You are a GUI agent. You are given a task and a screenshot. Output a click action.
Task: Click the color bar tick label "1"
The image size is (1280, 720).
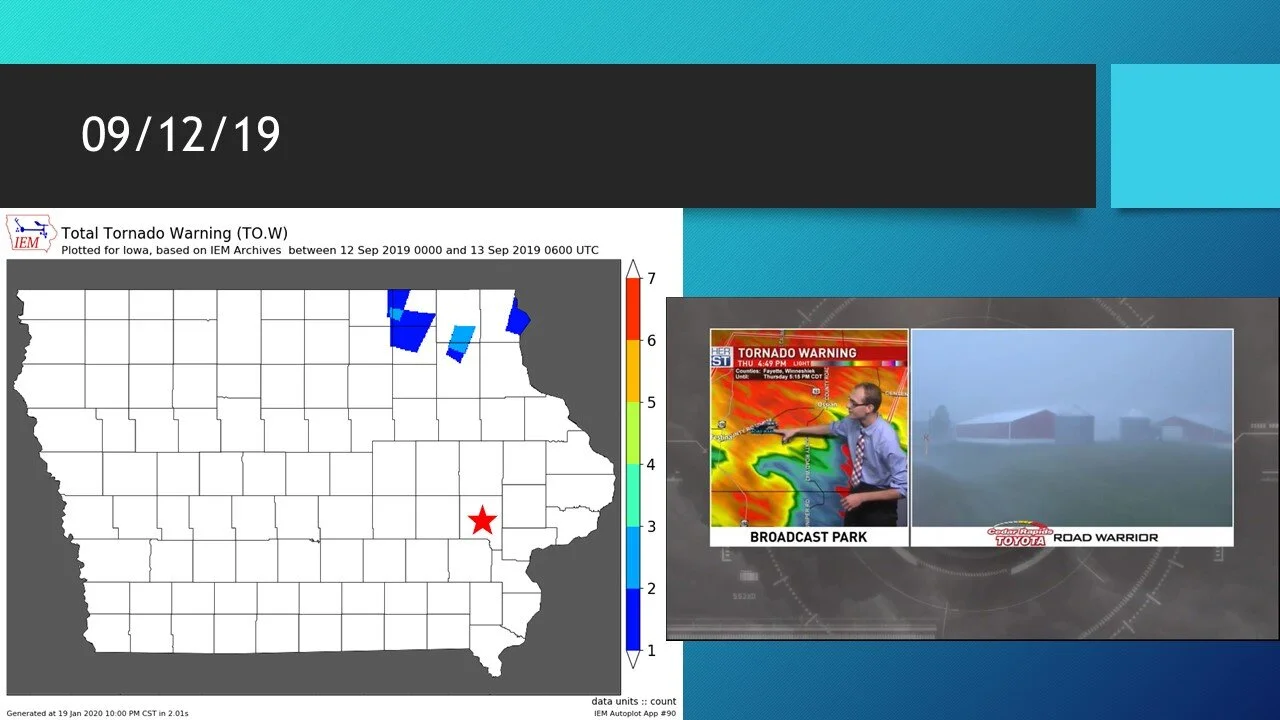point(651,651)
